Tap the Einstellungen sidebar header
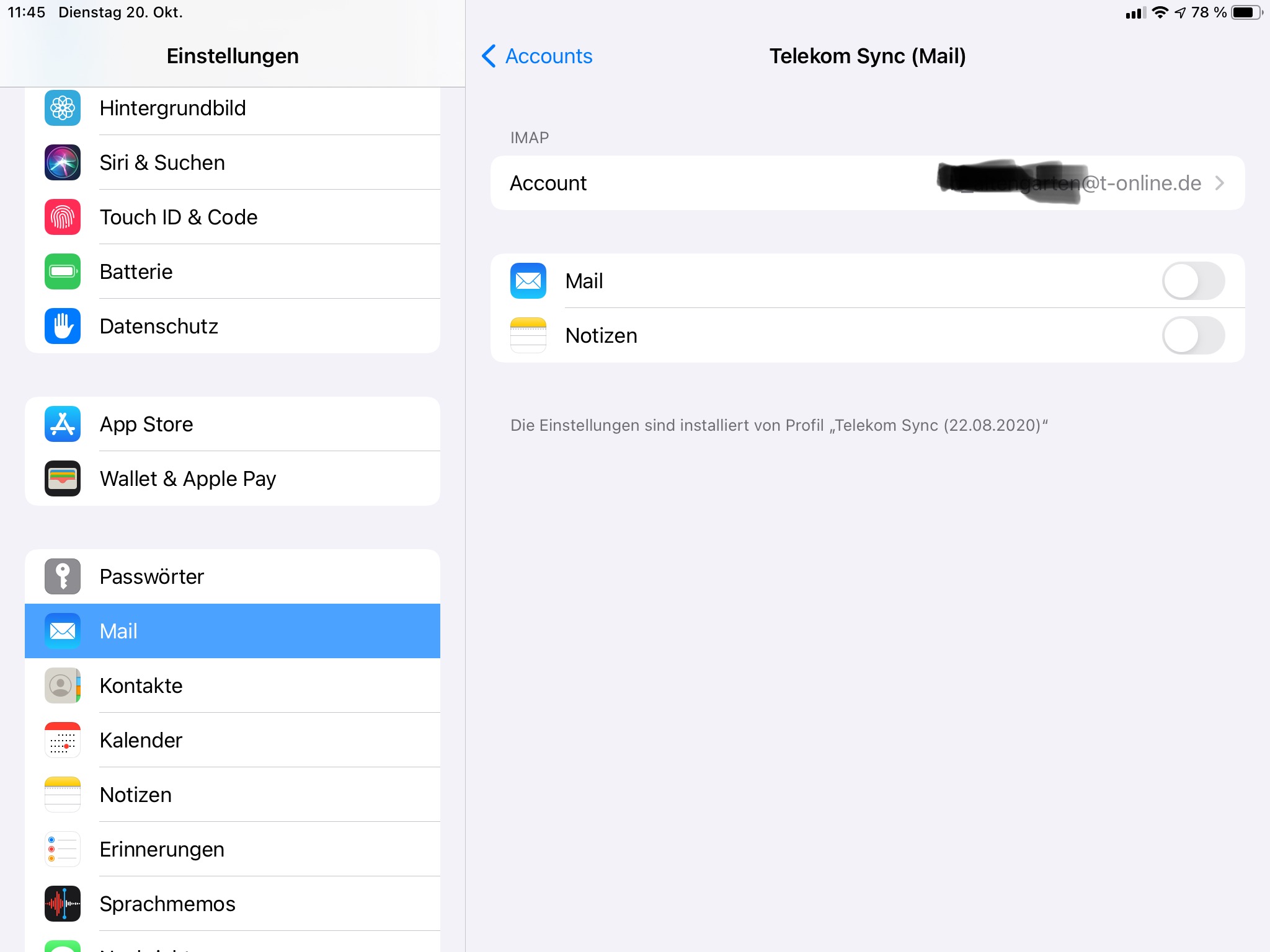The image size is (1270, 952). coord(233,56)
